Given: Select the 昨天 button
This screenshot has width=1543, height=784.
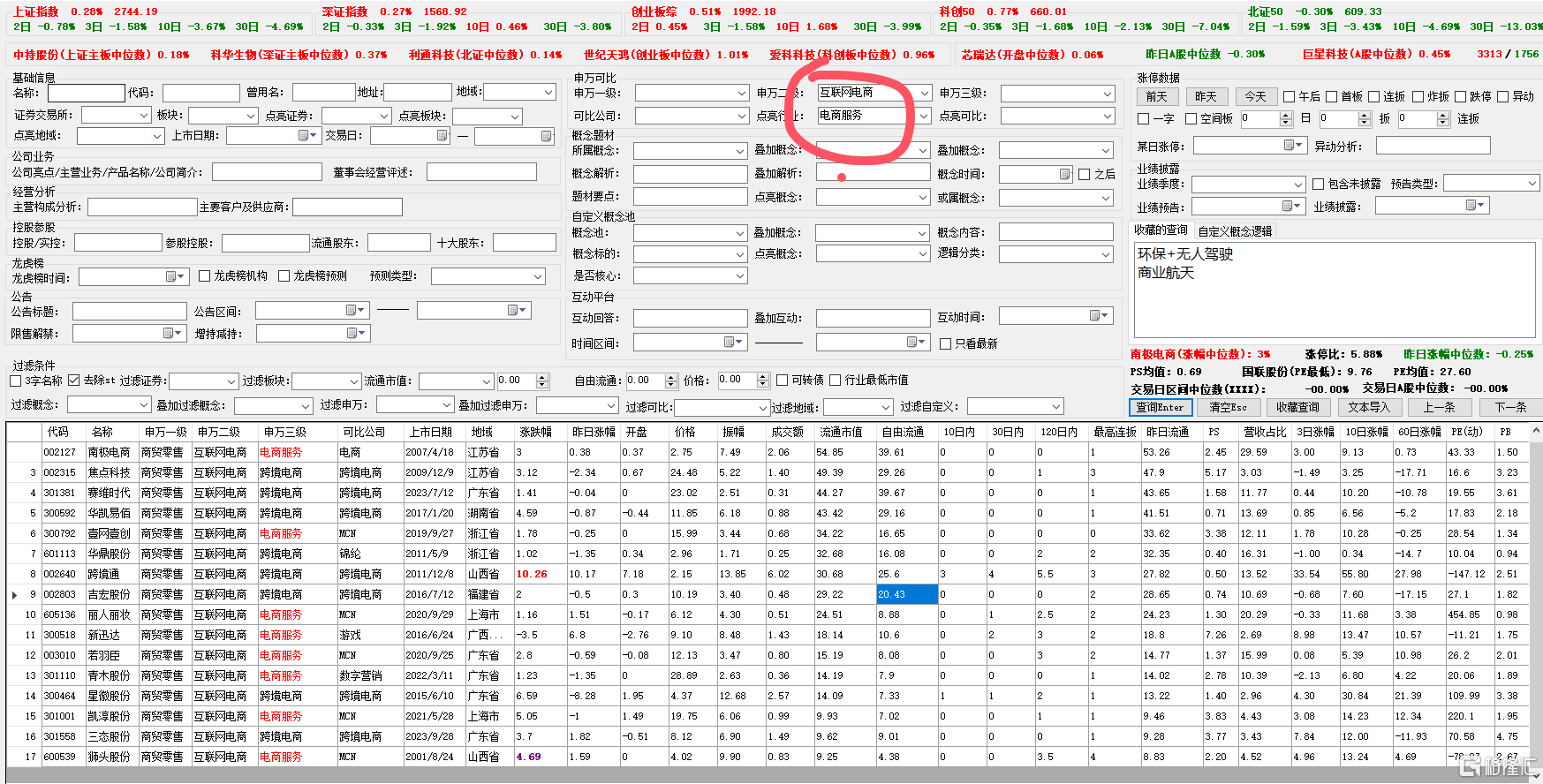Looking at the screenshot, I should (1206, 96).
